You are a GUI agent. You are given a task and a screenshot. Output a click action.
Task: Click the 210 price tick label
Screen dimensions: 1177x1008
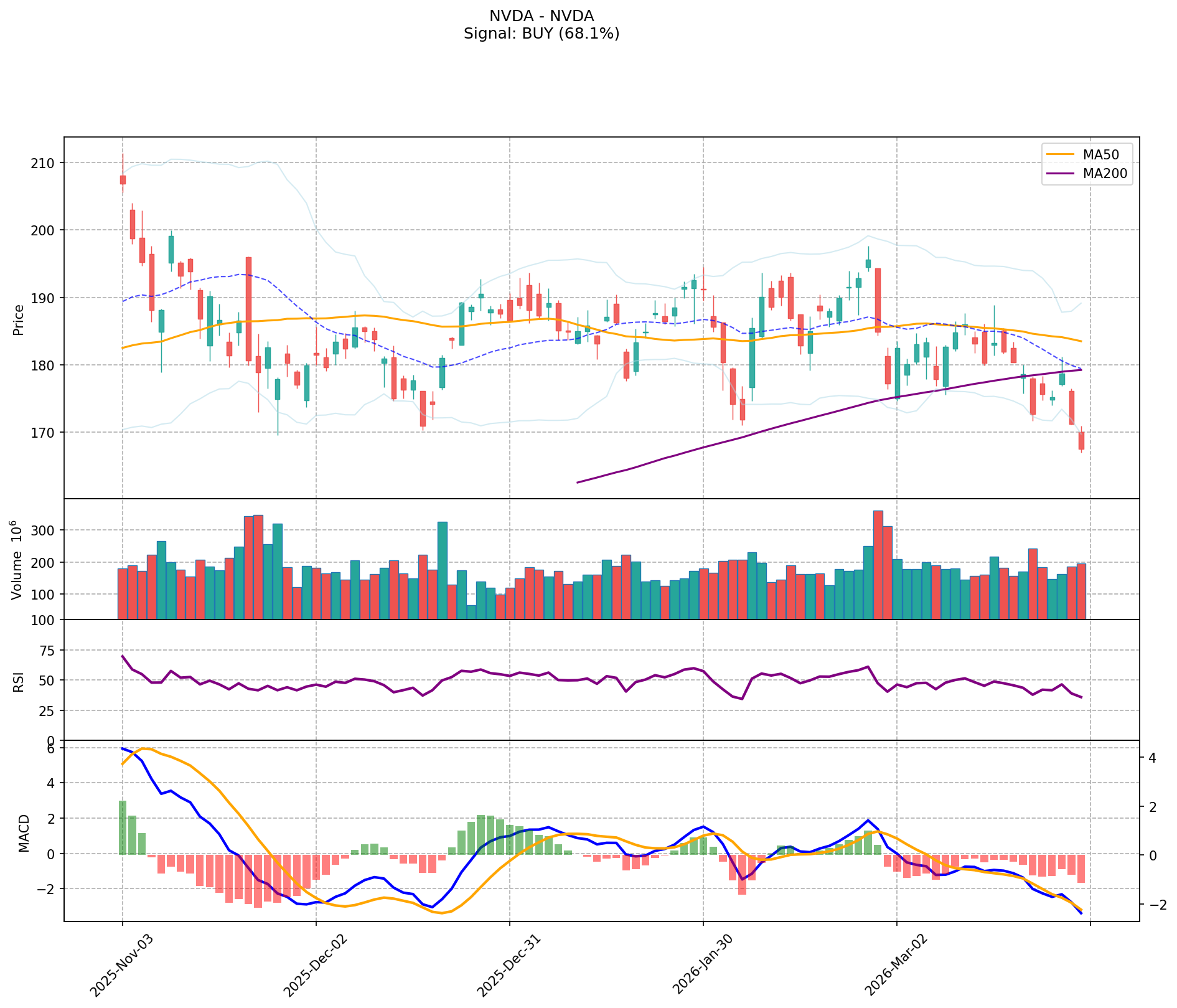coord(44,163)
